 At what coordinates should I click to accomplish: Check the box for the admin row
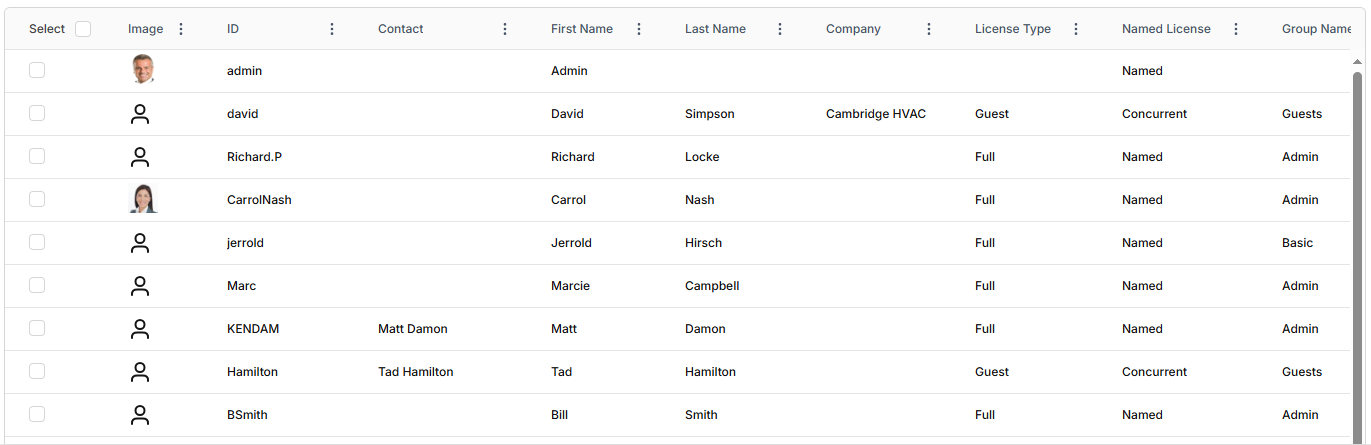pos(37,70)
